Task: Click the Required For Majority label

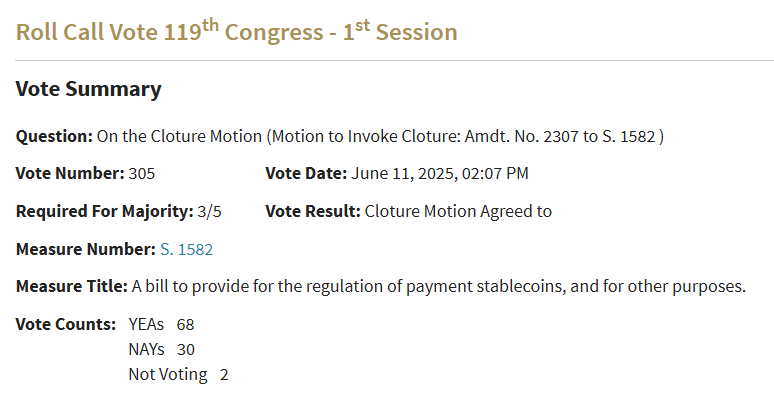Action: pos(105,211)
